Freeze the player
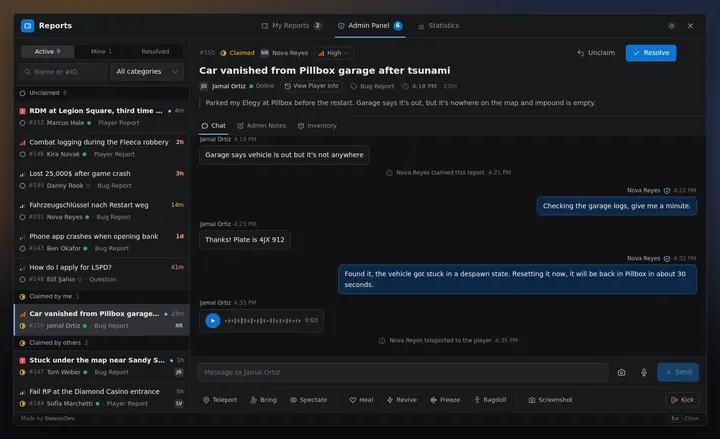The image size is (720, 439). [445, 400]
